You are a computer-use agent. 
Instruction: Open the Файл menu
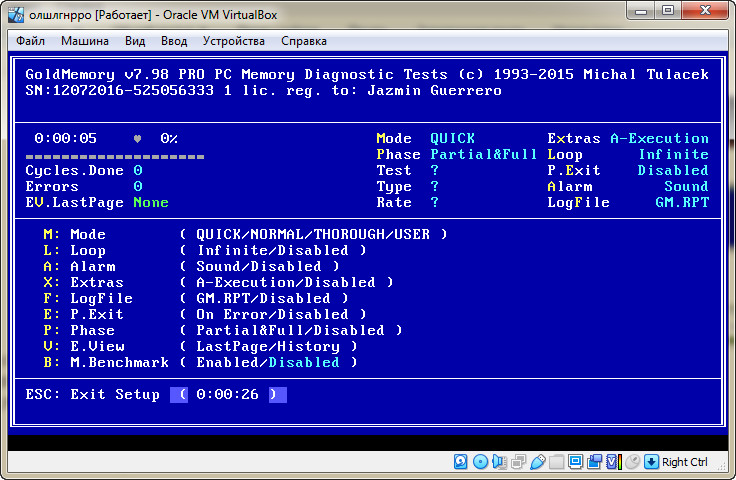pyautogui.click(x=30, y=41)
